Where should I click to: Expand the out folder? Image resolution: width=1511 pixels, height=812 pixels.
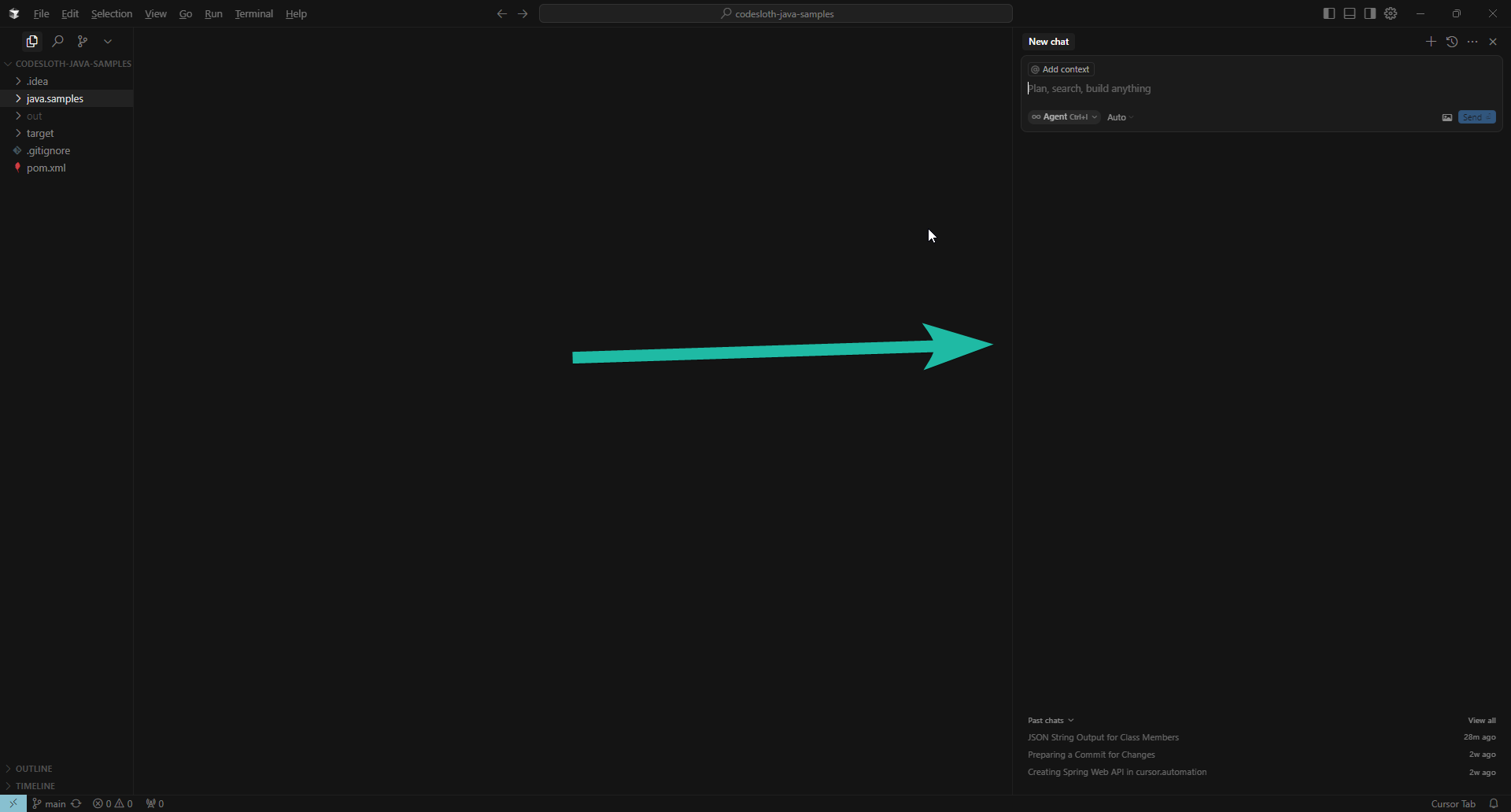(x=67, y=116)
